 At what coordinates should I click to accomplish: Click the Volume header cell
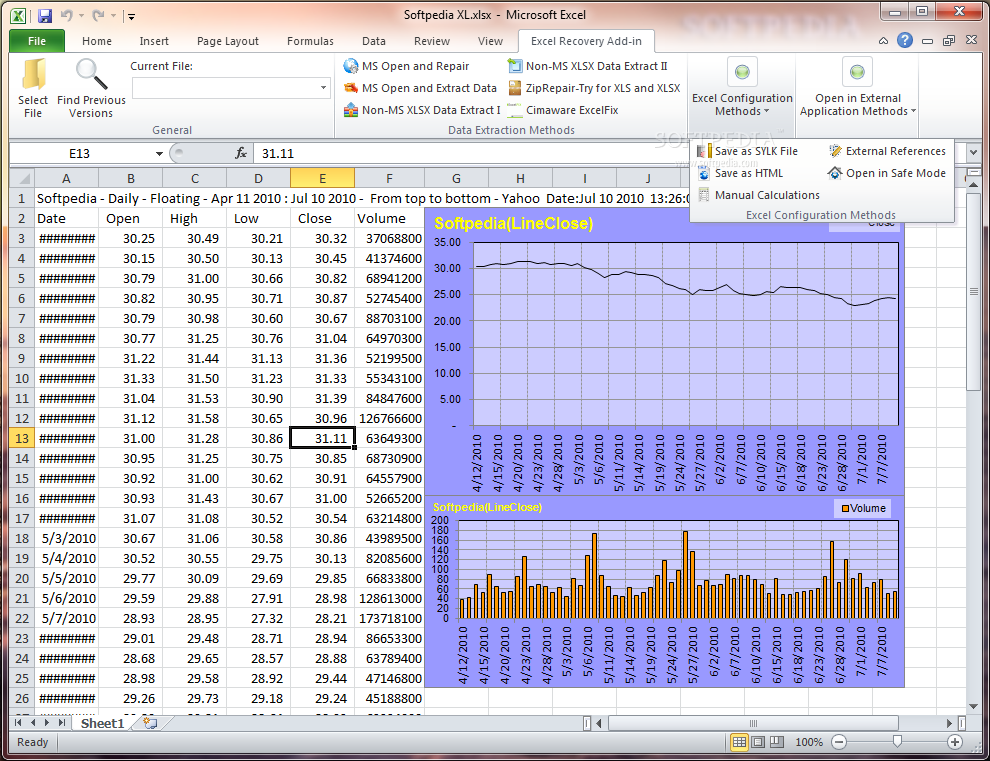[390, 219]
